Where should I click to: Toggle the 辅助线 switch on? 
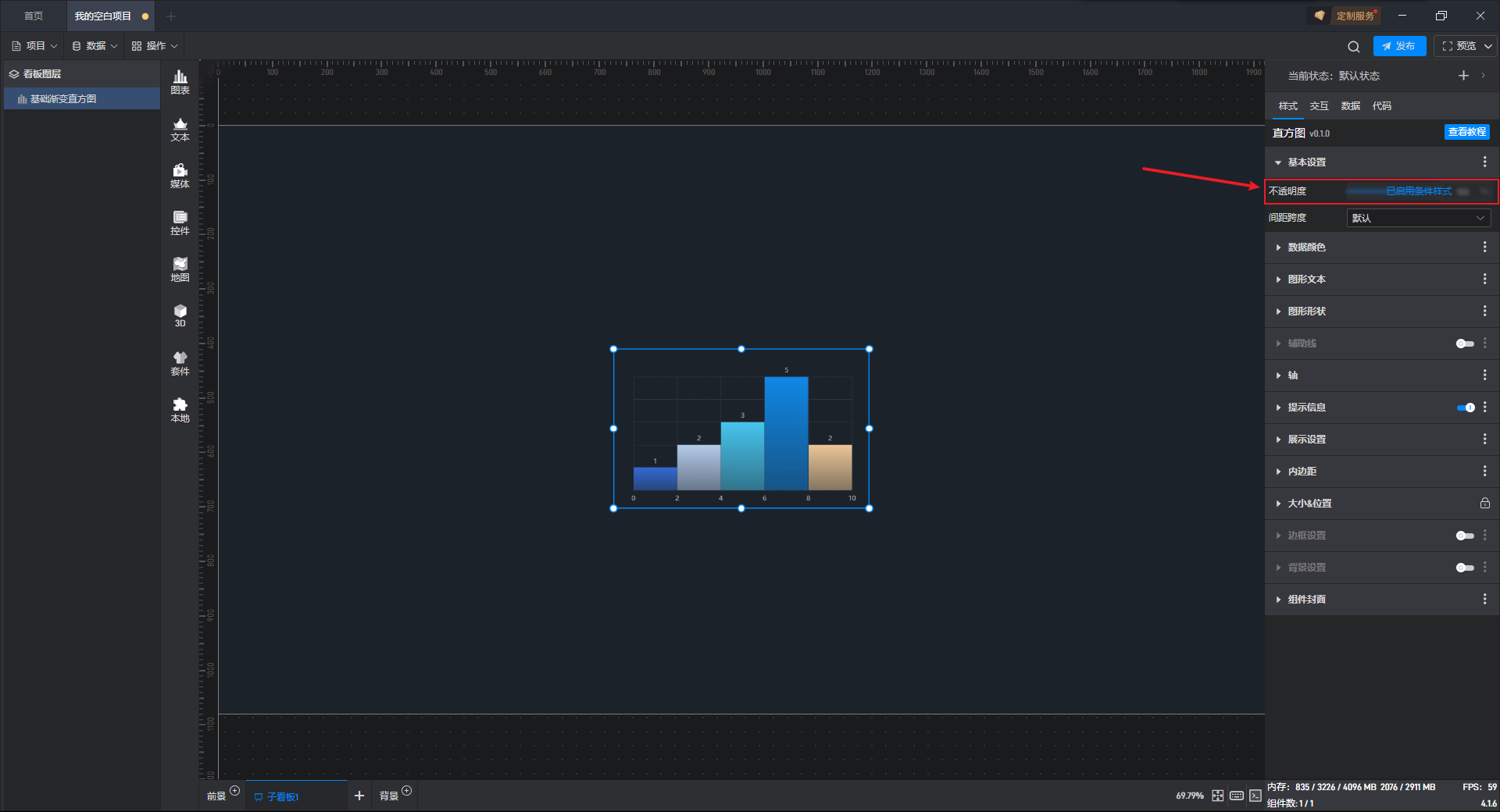click(1465, 344)
